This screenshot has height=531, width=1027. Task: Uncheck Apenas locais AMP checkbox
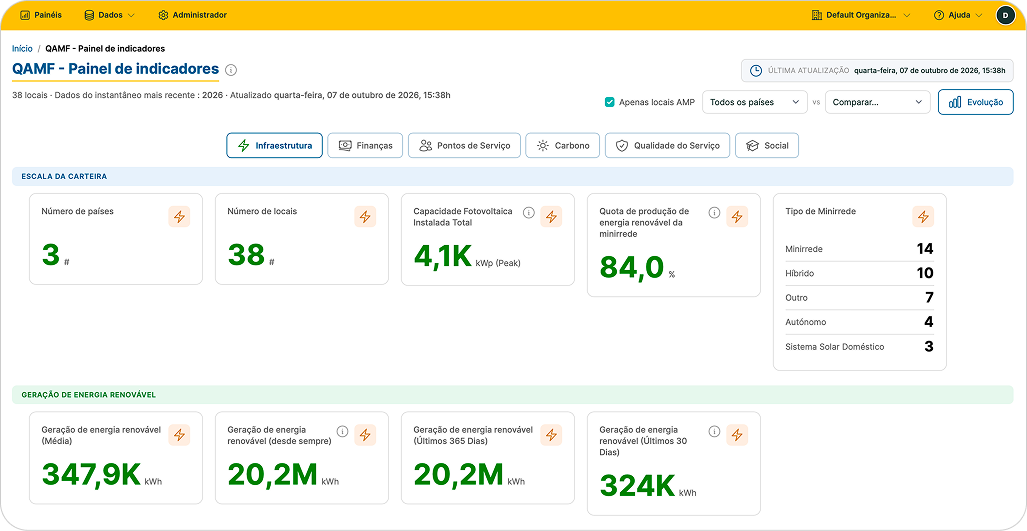610,102
